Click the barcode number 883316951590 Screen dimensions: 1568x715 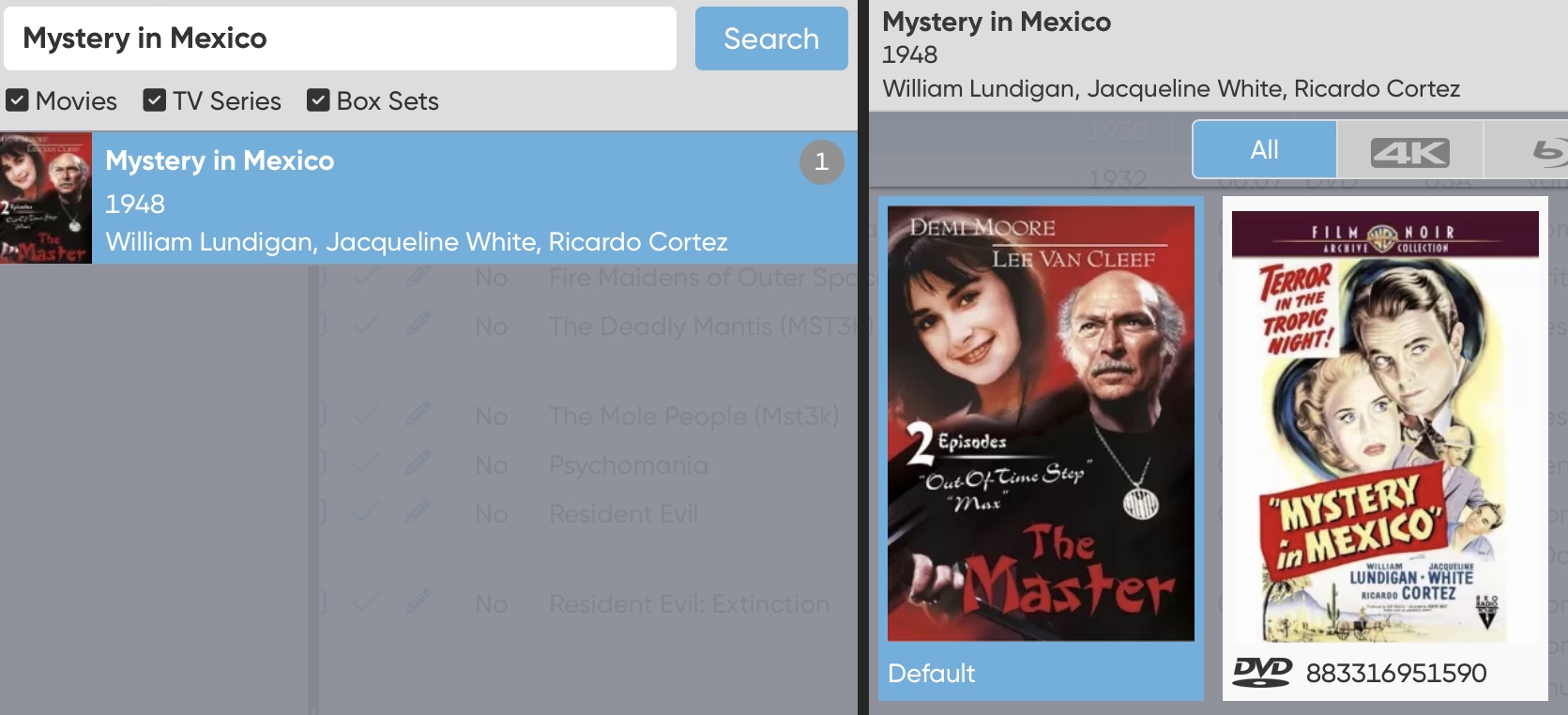(x=1395, y=673)
